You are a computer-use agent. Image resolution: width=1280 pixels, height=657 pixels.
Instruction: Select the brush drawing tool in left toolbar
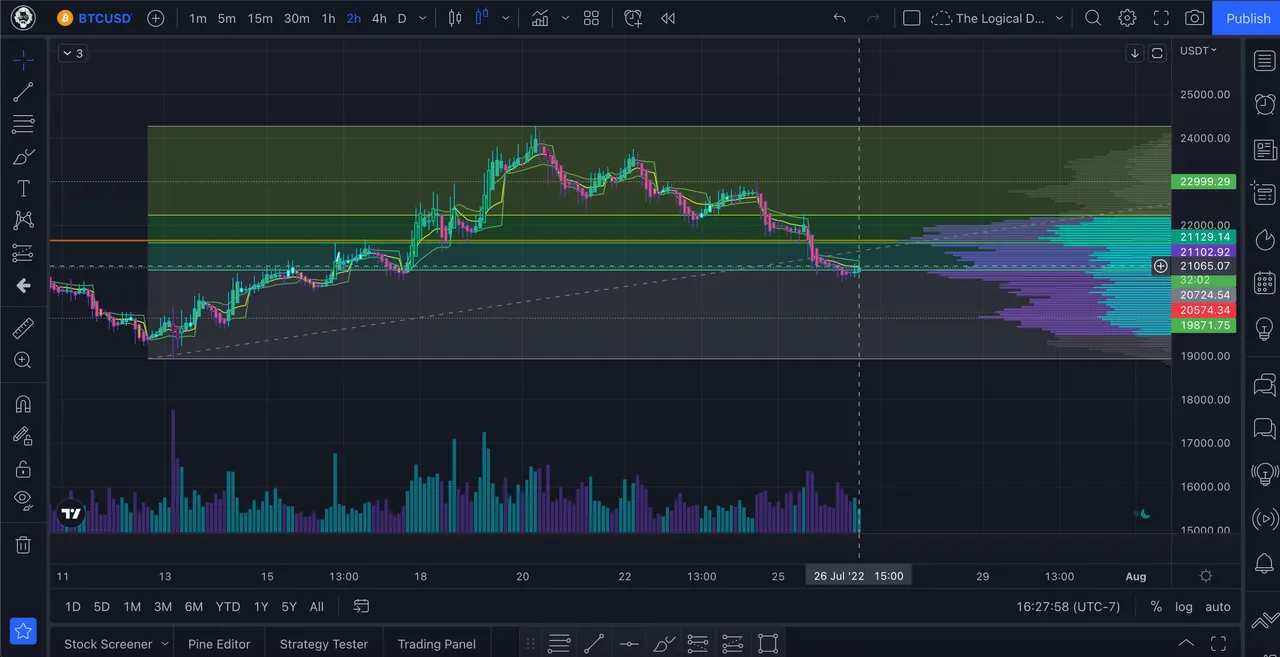click(23, 157)
